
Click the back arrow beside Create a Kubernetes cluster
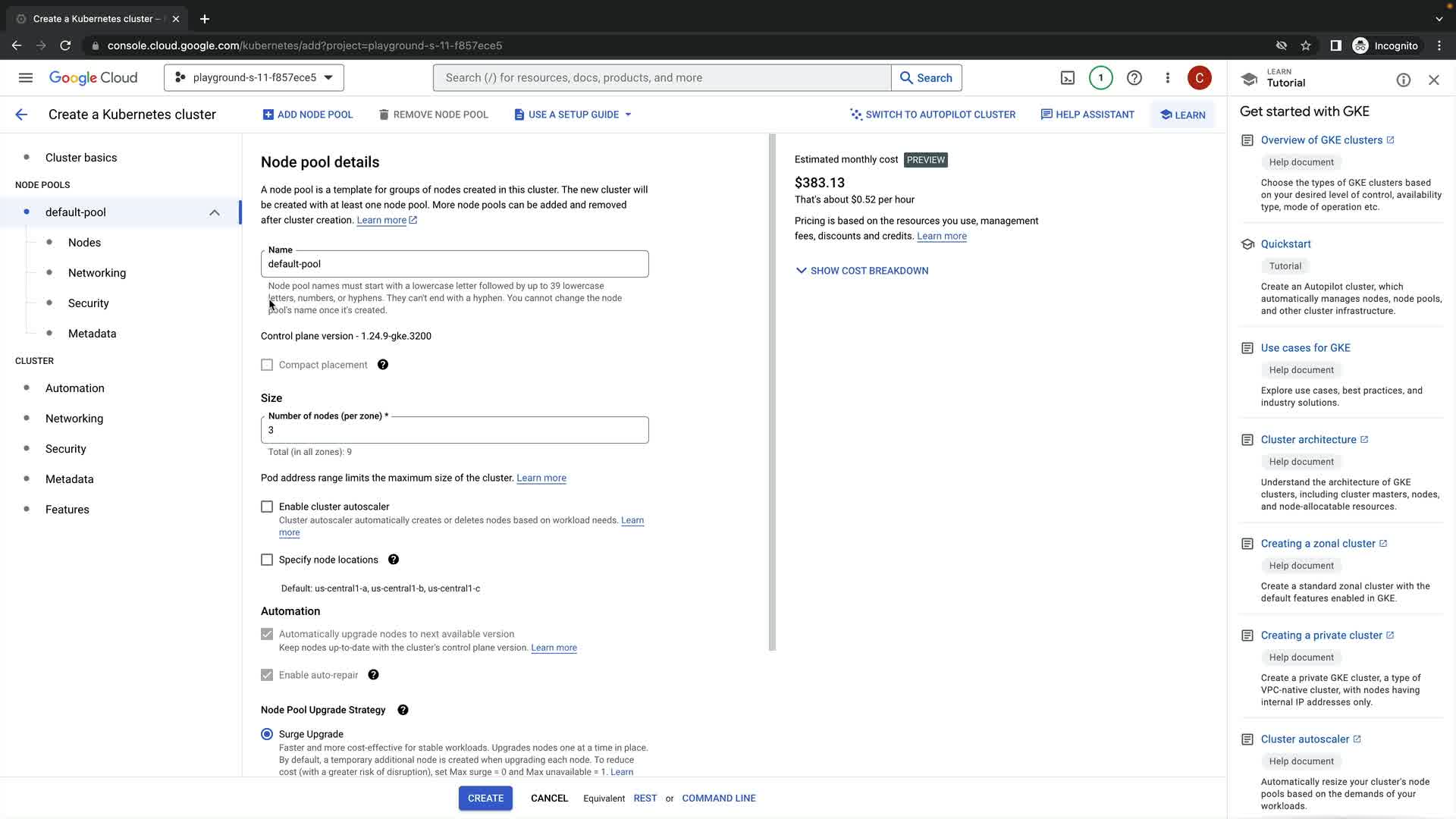21,115
